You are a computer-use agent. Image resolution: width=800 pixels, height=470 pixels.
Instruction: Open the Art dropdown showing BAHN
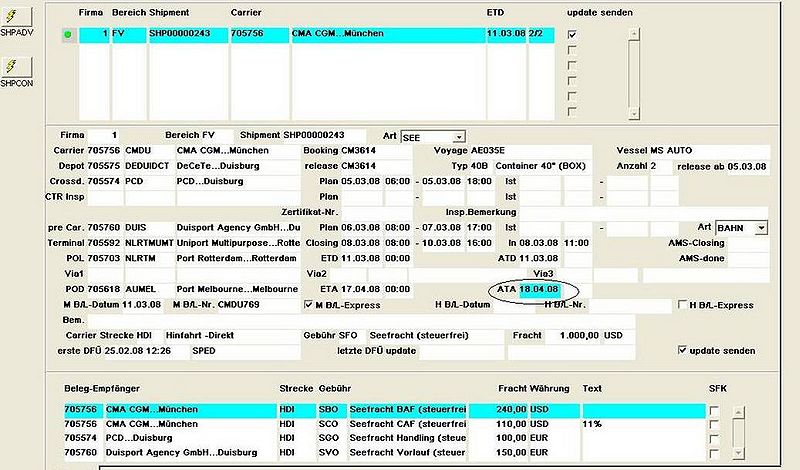(x=761, y=228)
